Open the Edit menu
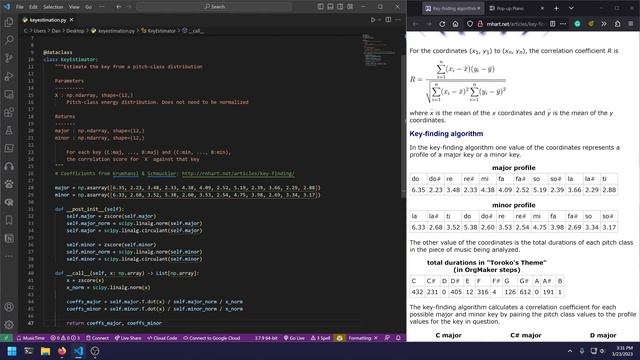Screen dimensions: 640x360 click(33, 7)
